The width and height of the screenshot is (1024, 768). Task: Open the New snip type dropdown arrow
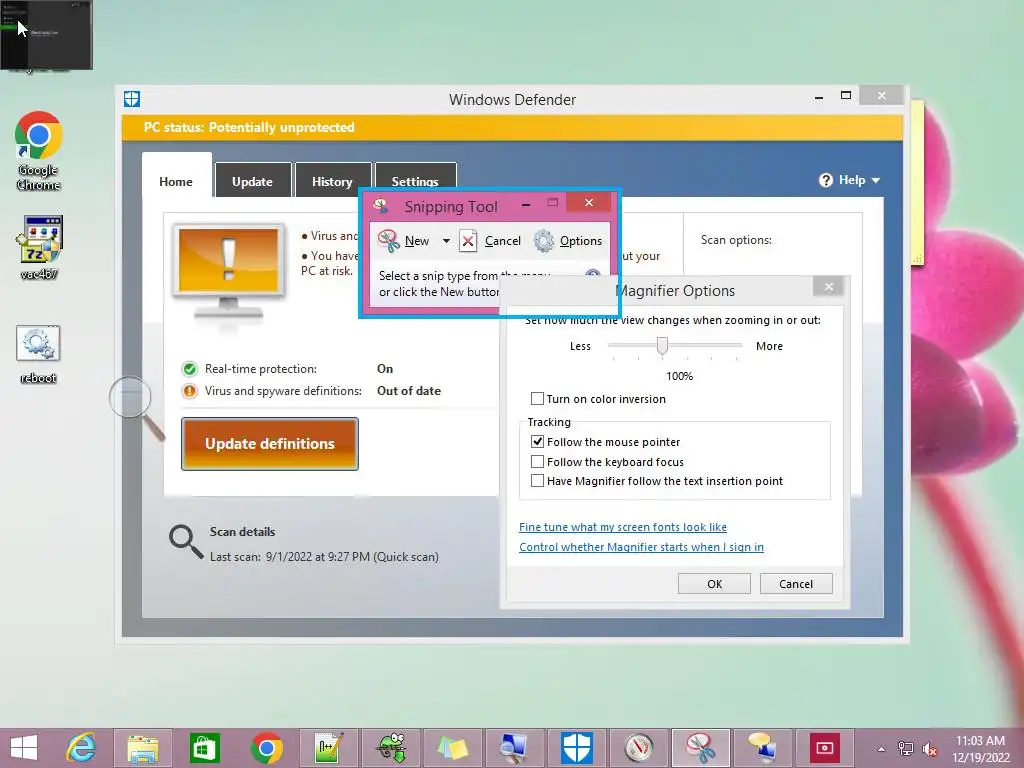(x=446, y=241)
